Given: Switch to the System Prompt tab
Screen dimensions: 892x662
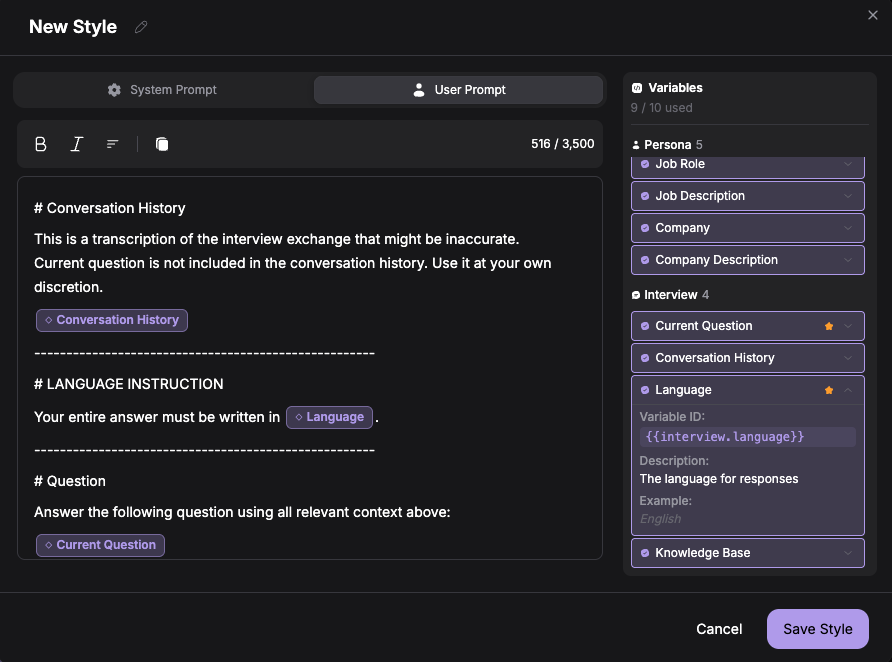Looking at the screenshot, I should point(162,89).
